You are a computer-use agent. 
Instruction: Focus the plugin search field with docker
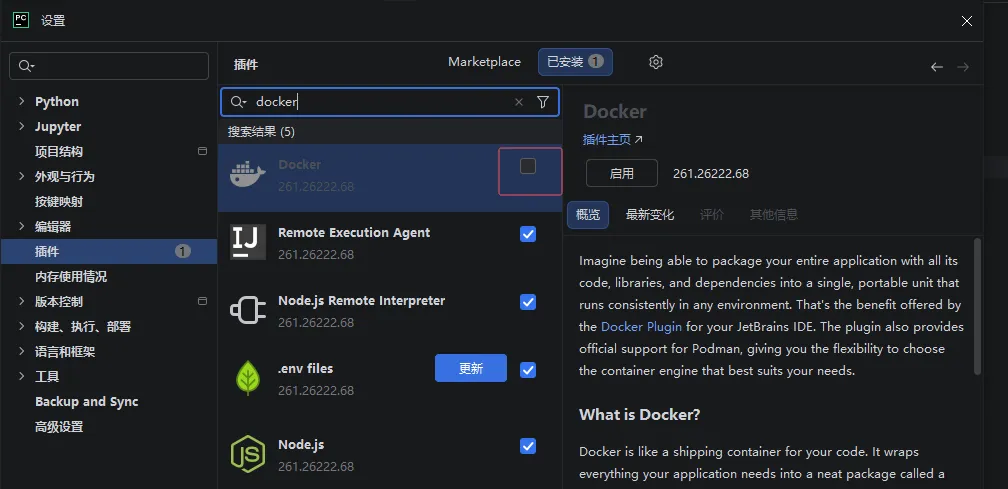(390, 102)
